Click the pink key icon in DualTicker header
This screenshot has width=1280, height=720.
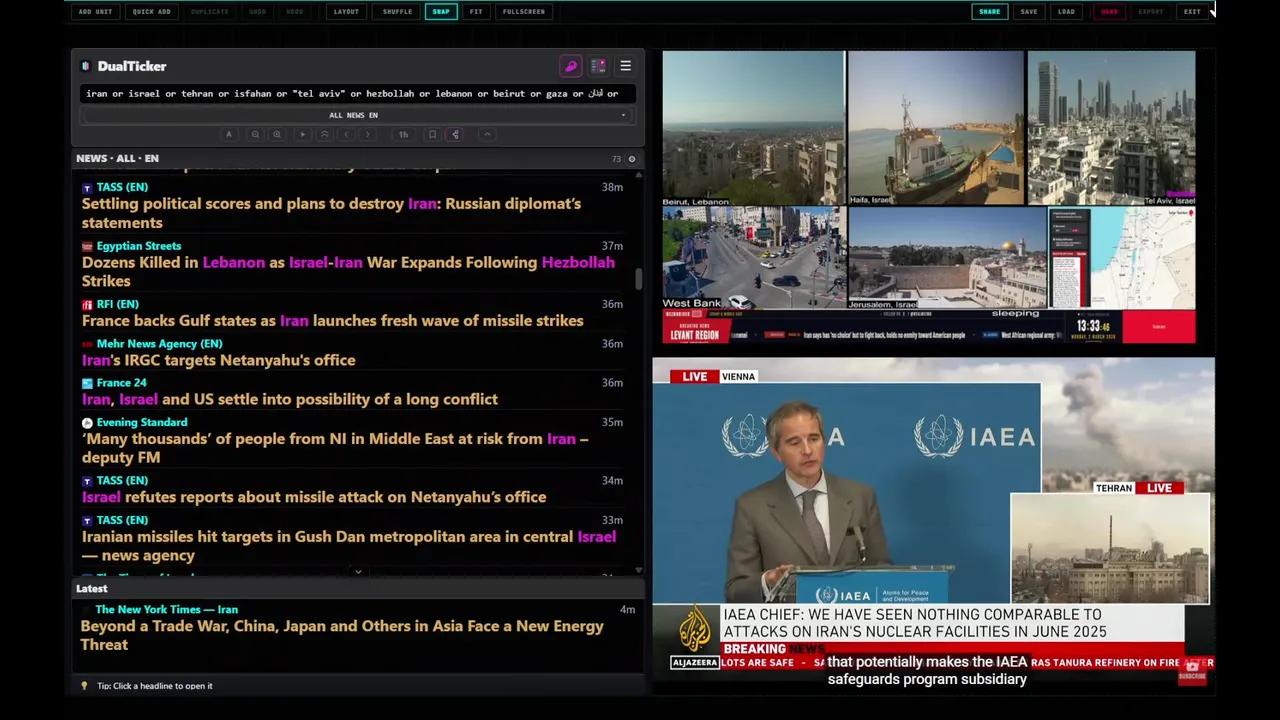tap(571, 66)
